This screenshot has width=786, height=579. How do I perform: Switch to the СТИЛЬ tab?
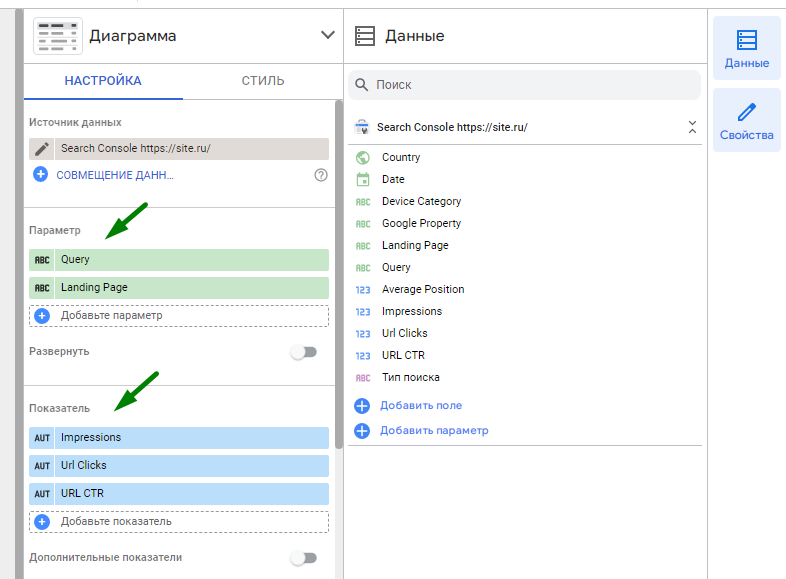point(263,81)
